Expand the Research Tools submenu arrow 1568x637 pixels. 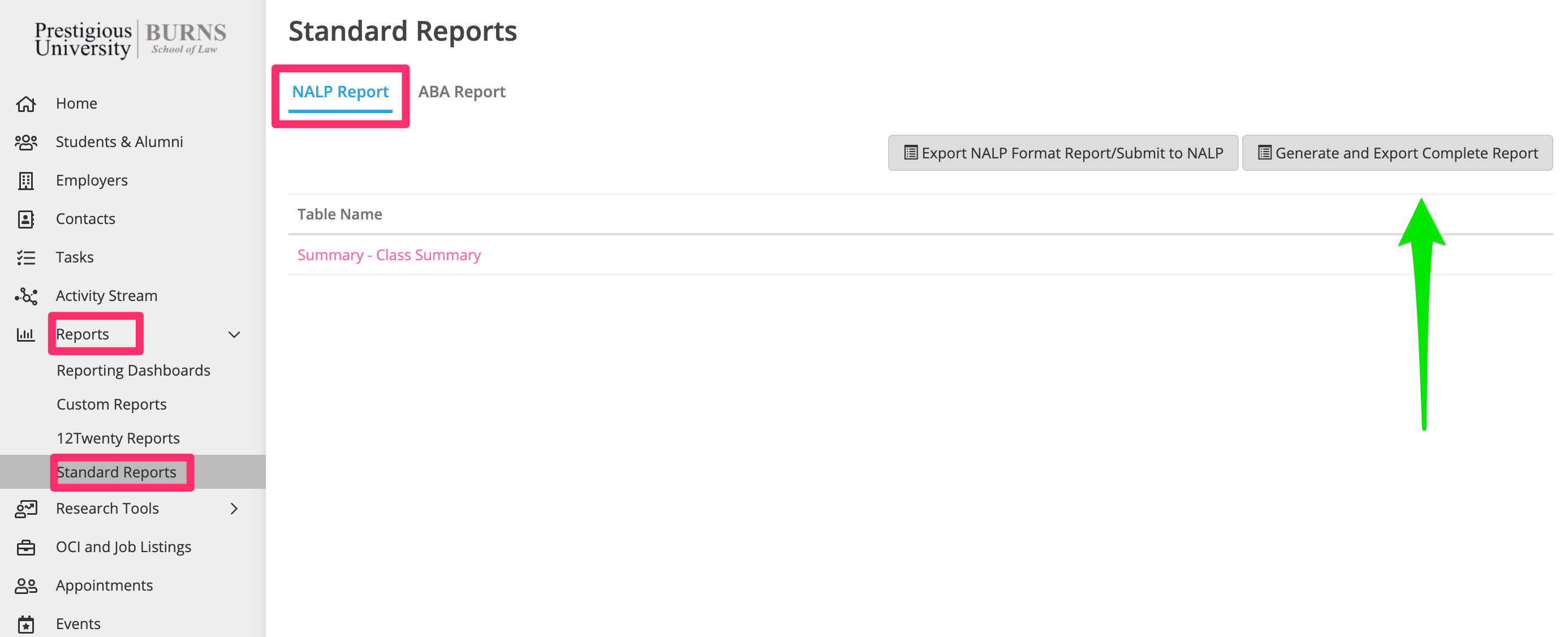[x=234, y=509]
